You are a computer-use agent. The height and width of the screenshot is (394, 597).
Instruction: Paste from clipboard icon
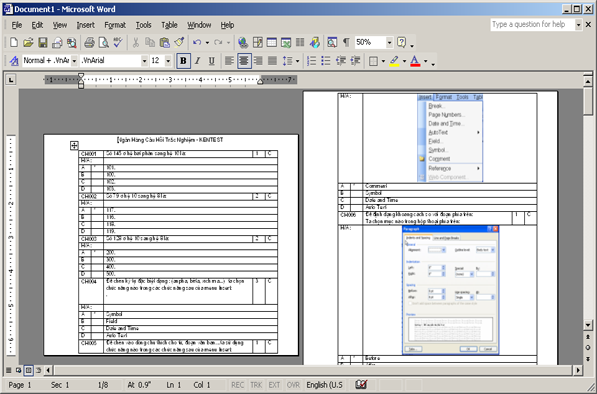click(x=164, y=42)
